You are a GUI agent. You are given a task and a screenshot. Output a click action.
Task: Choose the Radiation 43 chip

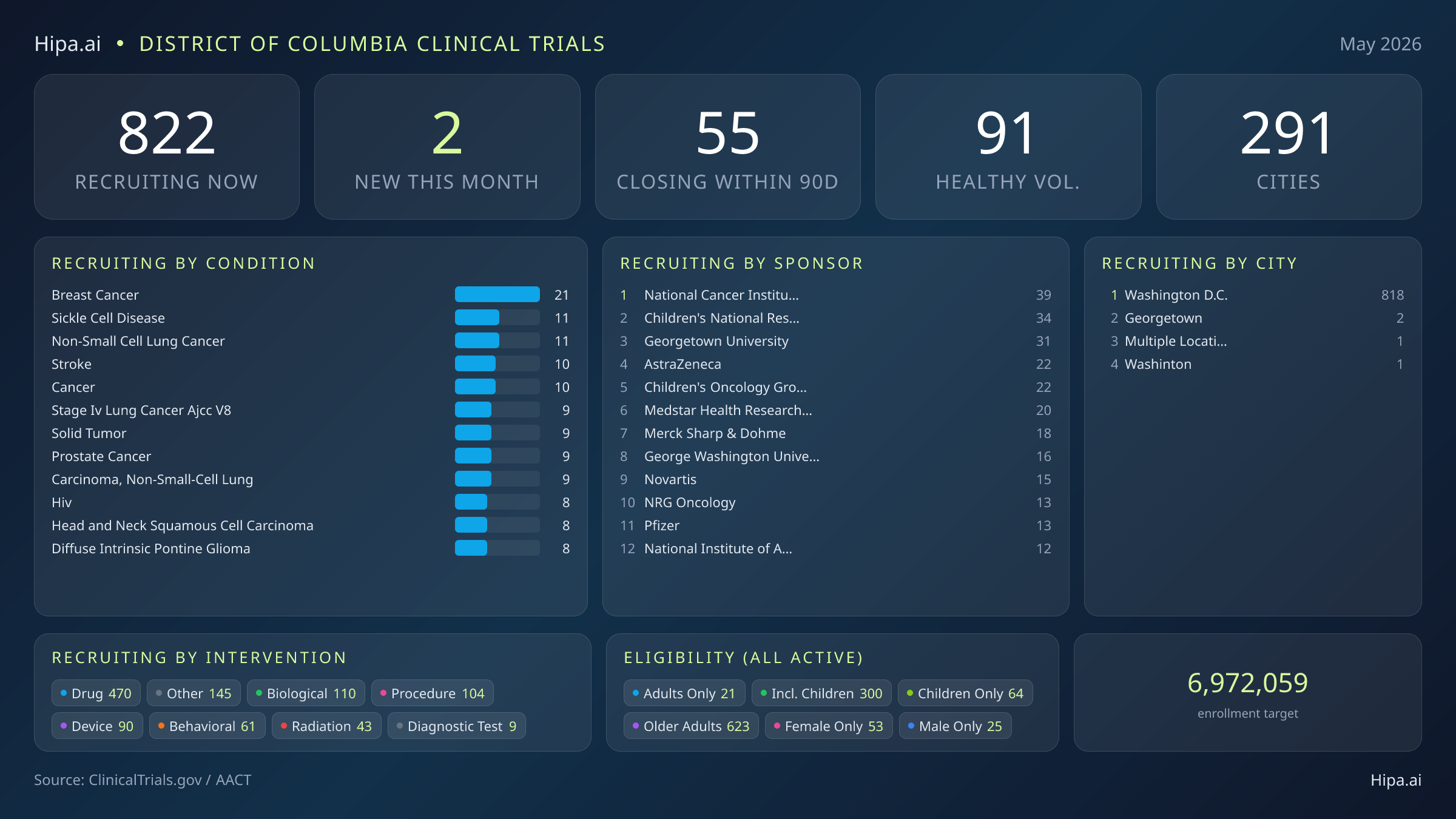coord(326,726)
